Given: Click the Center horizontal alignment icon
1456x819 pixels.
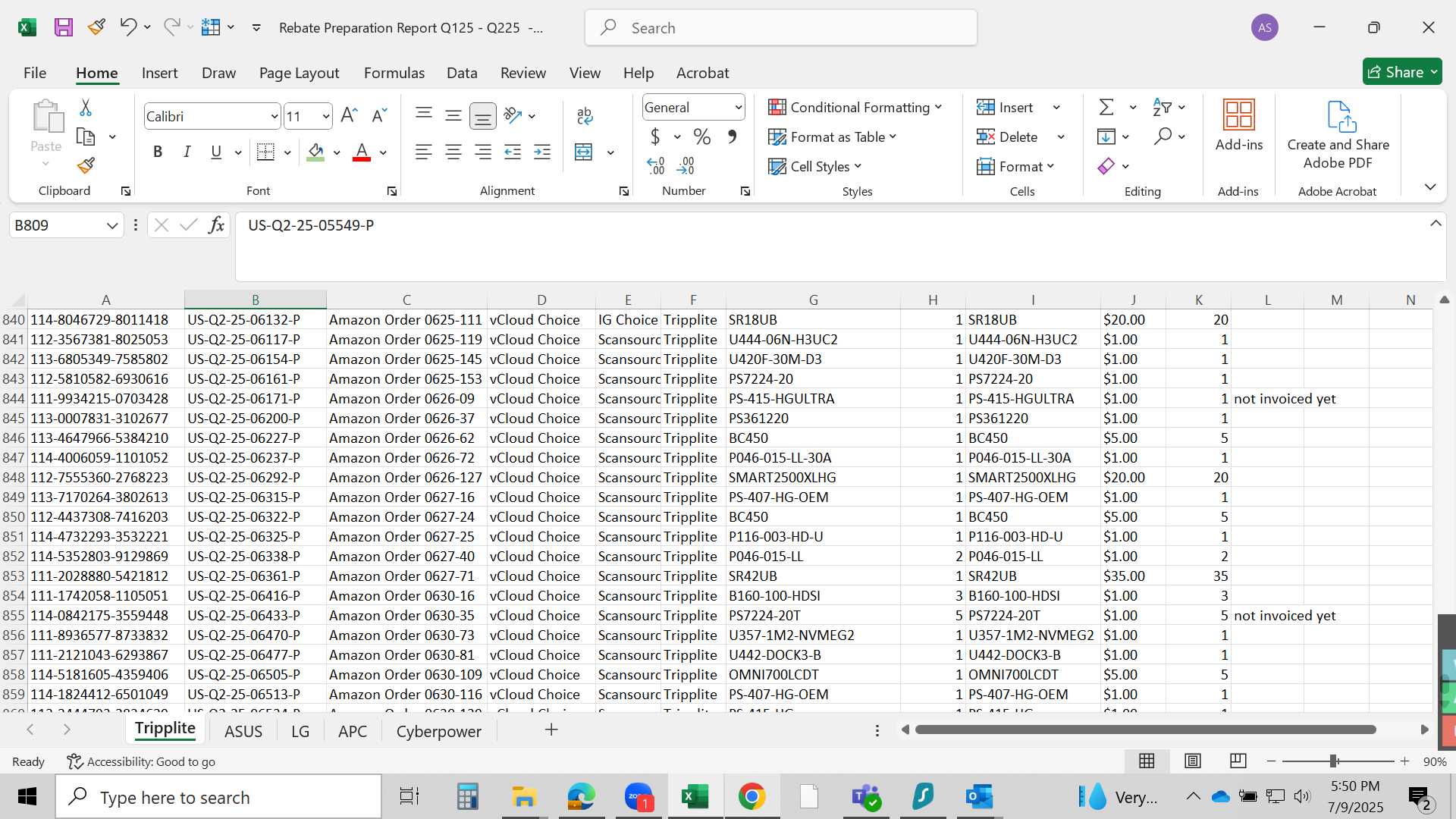Looking at the screenshot, I should coord(453,152).
